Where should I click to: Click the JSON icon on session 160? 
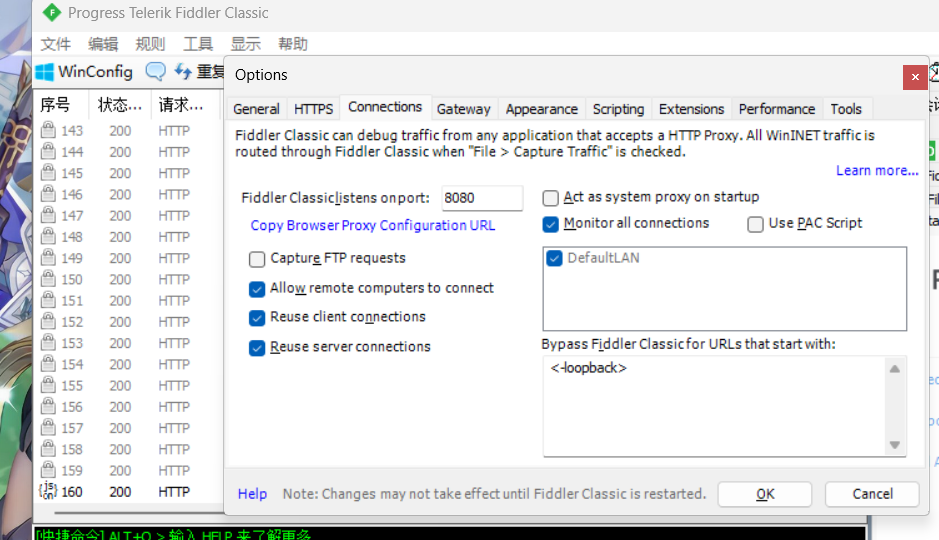(x=48, y=491)
